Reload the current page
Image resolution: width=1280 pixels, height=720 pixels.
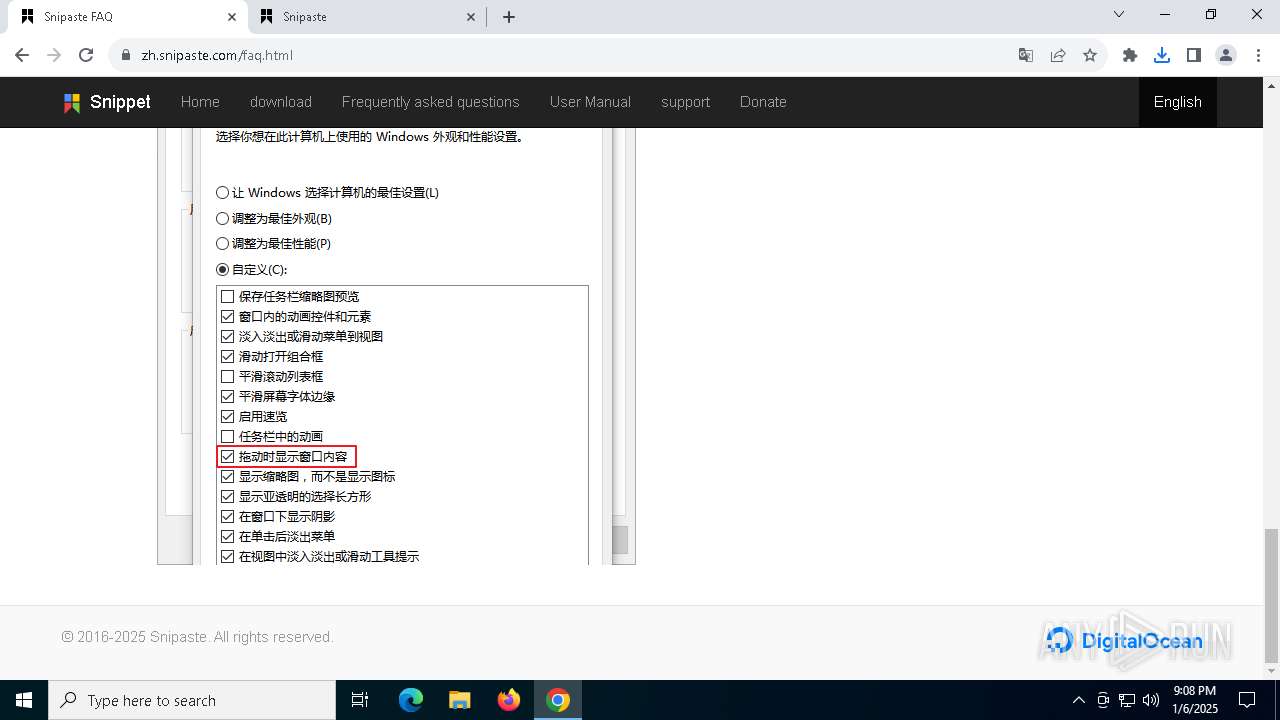click(x=86, y=55)
